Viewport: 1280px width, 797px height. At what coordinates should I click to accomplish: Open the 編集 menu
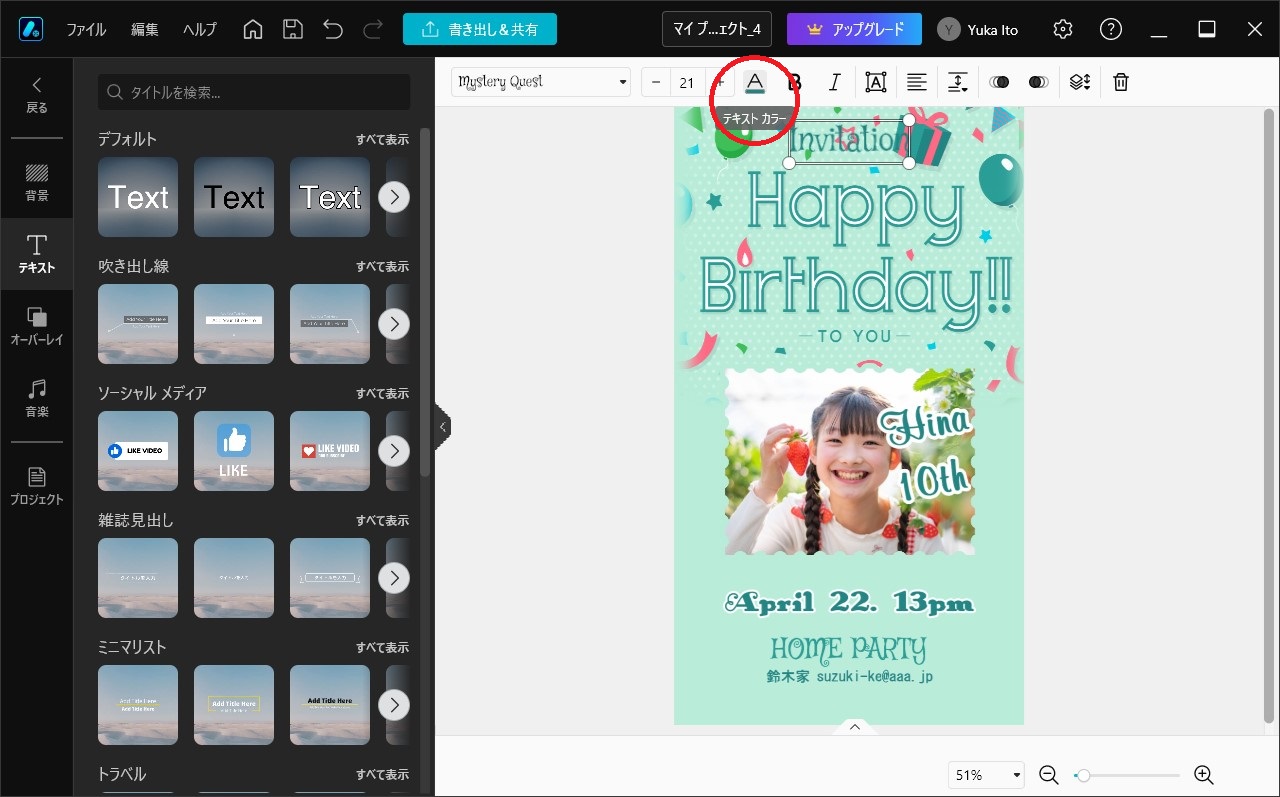145,30
